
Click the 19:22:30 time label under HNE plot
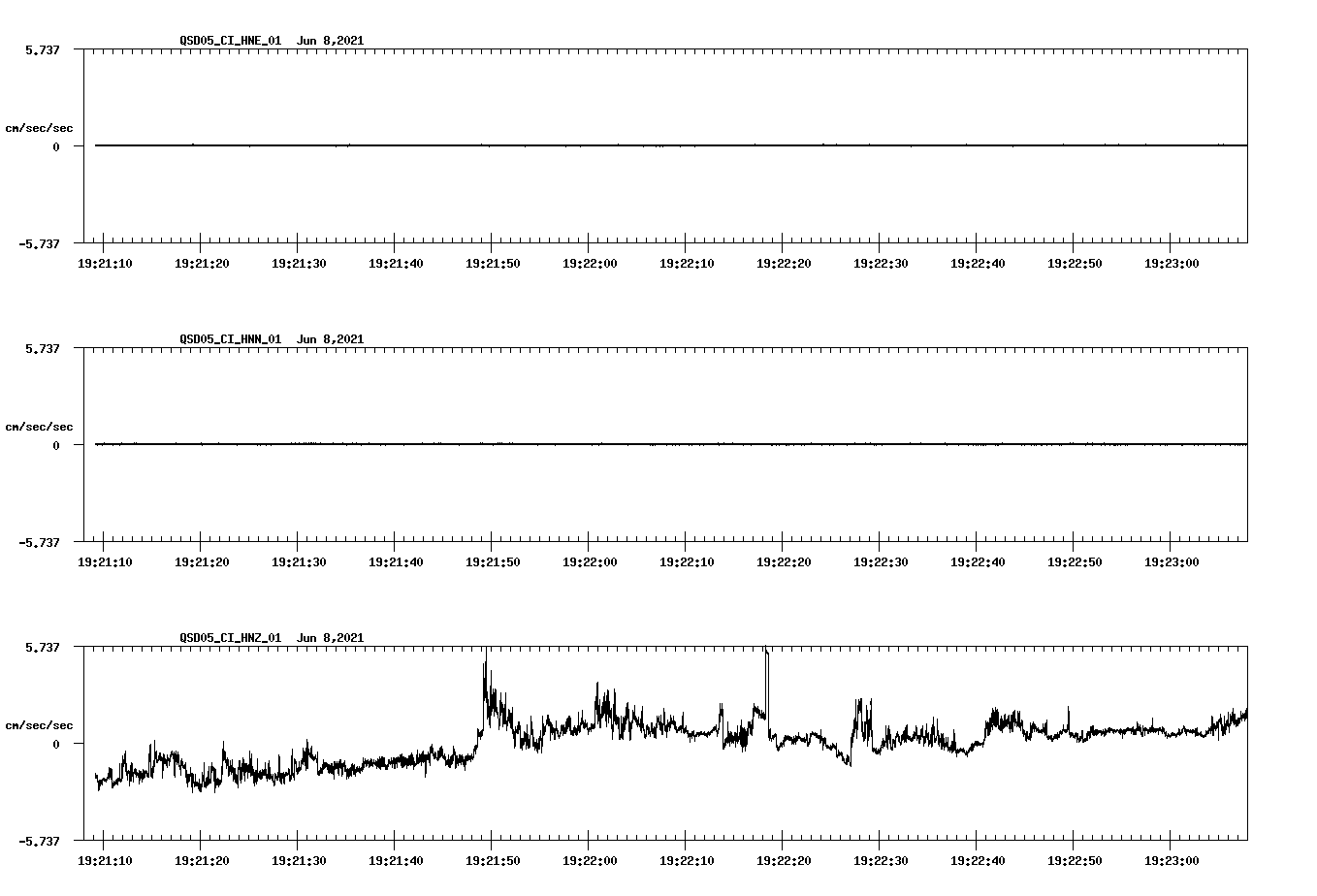click(880, 264)
